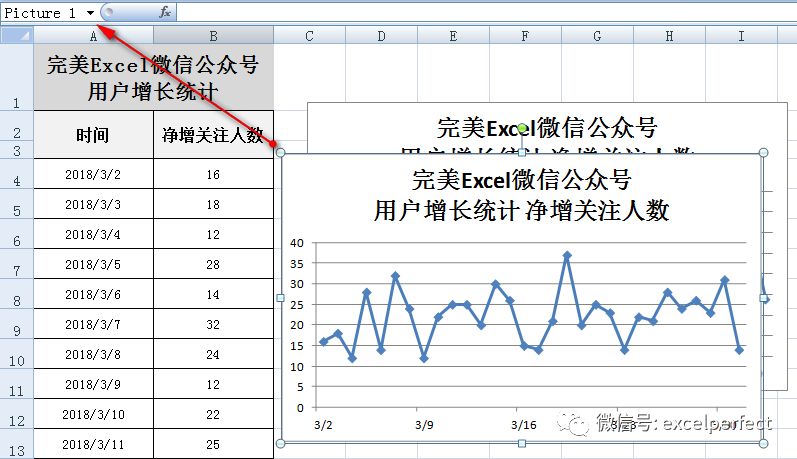The image size is (797, 459).
Task: Select row 12 header
Action: click(x=17, y=414)
